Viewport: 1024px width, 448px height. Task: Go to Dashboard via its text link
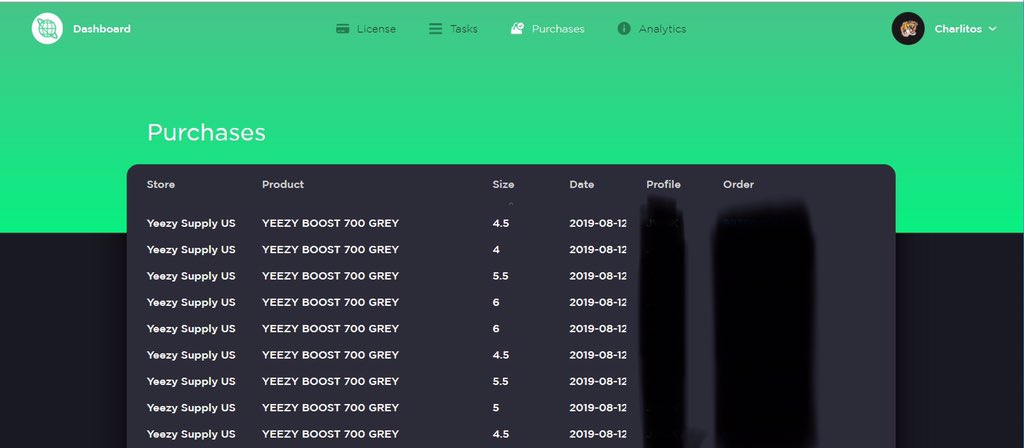[102, 29]
